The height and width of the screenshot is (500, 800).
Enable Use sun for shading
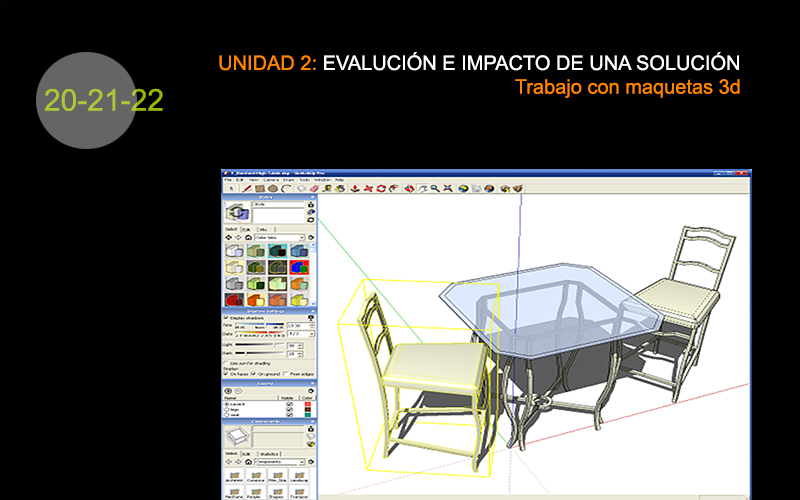tap(226, 361)
